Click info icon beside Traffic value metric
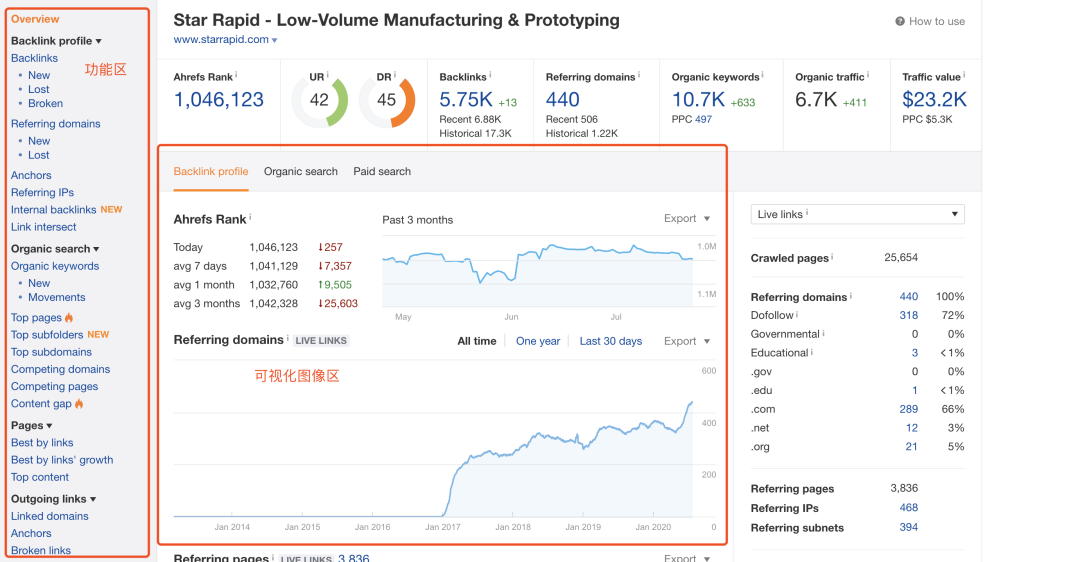The height and width of the screenshot is (562, 1080). (x=964, y=74)
